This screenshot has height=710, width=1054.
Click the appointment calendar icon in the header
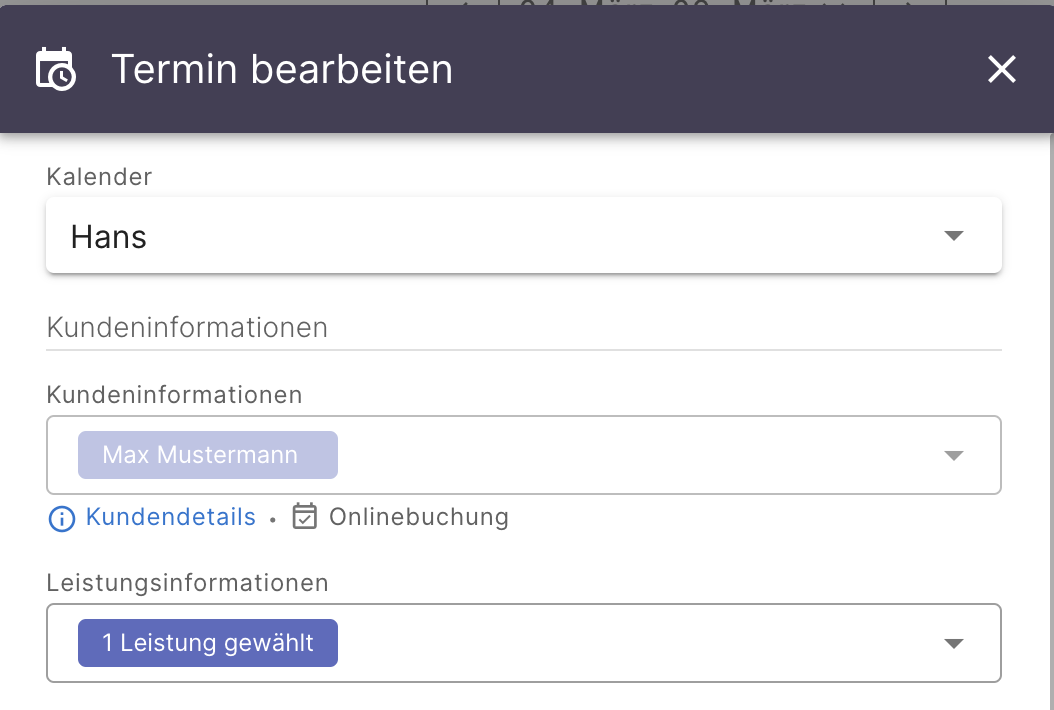pyautogui.click(x=55, y=69)
